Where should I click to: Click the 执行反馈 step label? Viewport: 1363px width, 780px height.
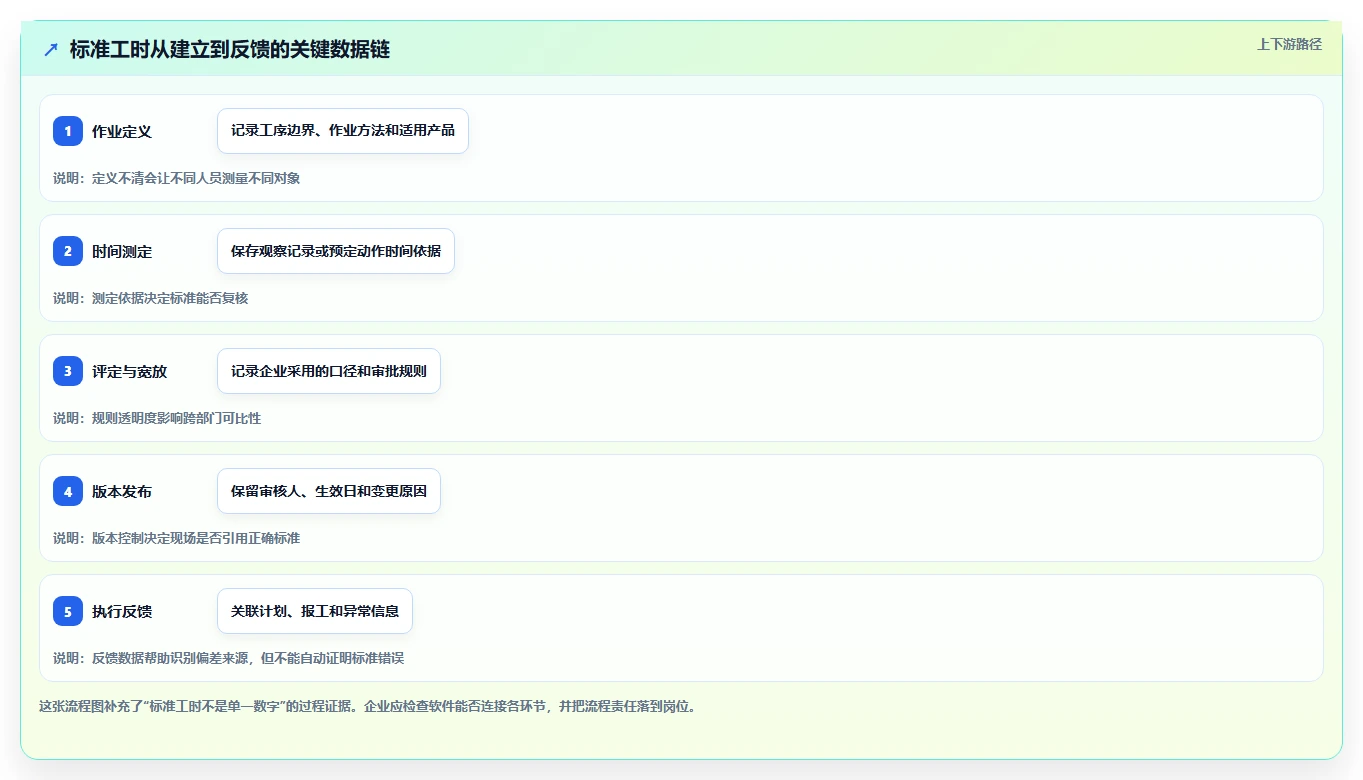(x=122, y=611)
